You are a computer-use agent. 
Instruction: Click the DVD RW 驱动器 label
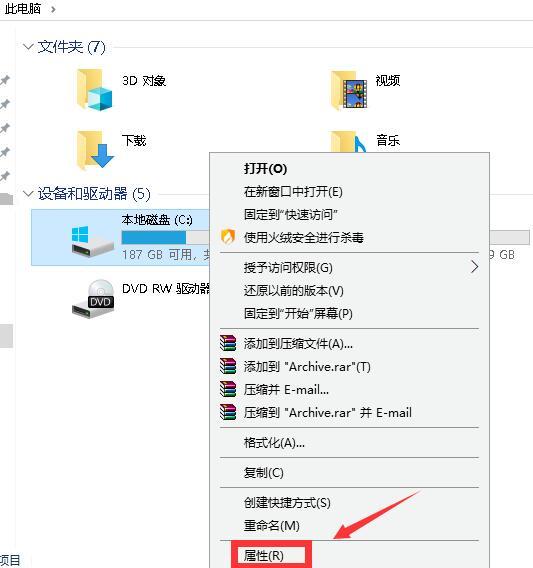click(166, 289)
